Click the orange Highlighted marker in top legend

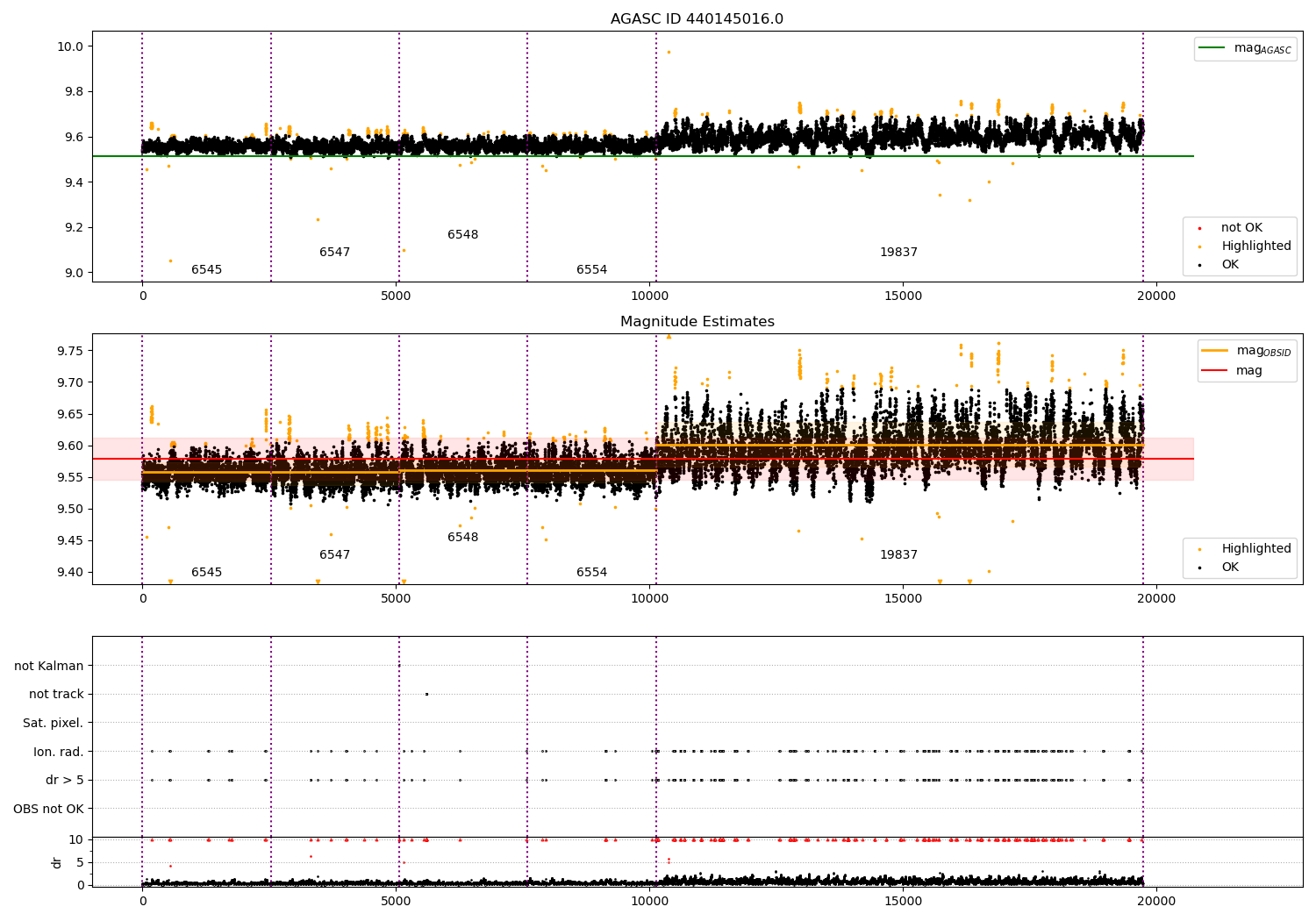1199,246
